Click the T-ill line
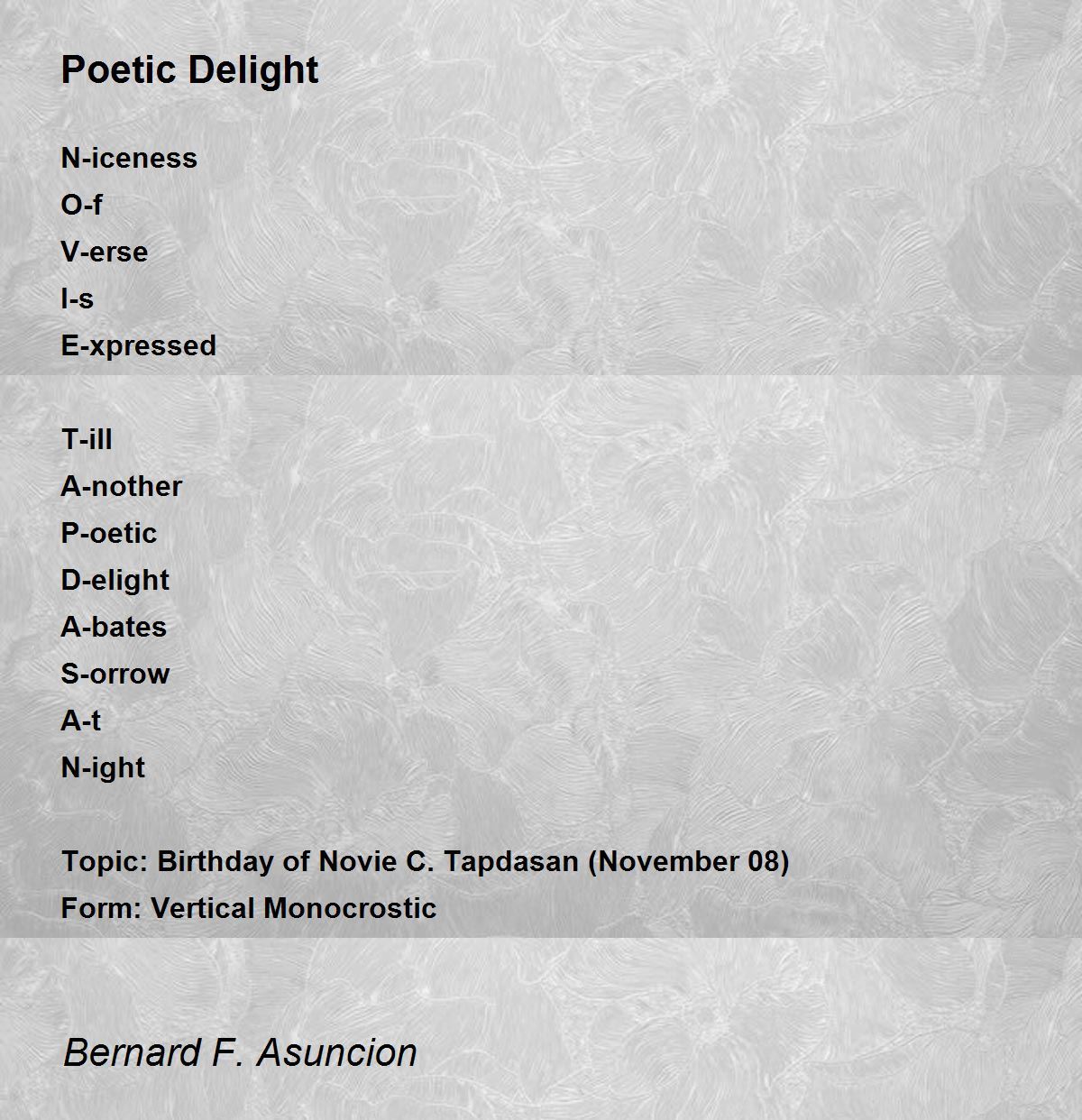Screen dimensions: 1082x1120 click(87, 439)
